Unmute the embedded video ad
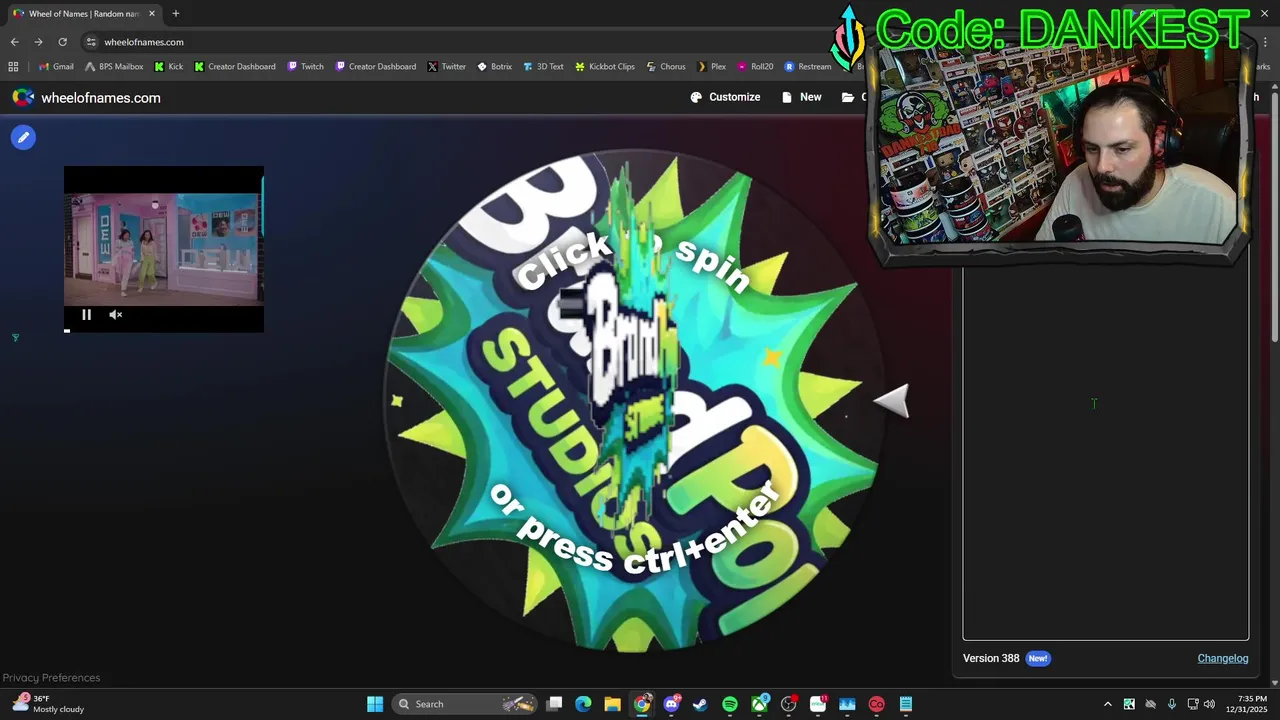This screenshot has width=1280, height=720. (116, 315)
